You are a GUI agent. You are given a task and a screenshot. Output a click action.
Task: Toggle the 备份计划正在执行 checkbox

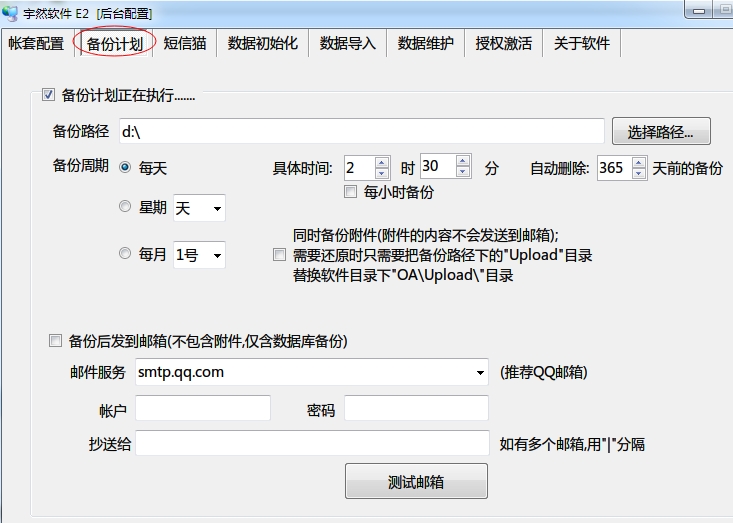click(48, 95)
